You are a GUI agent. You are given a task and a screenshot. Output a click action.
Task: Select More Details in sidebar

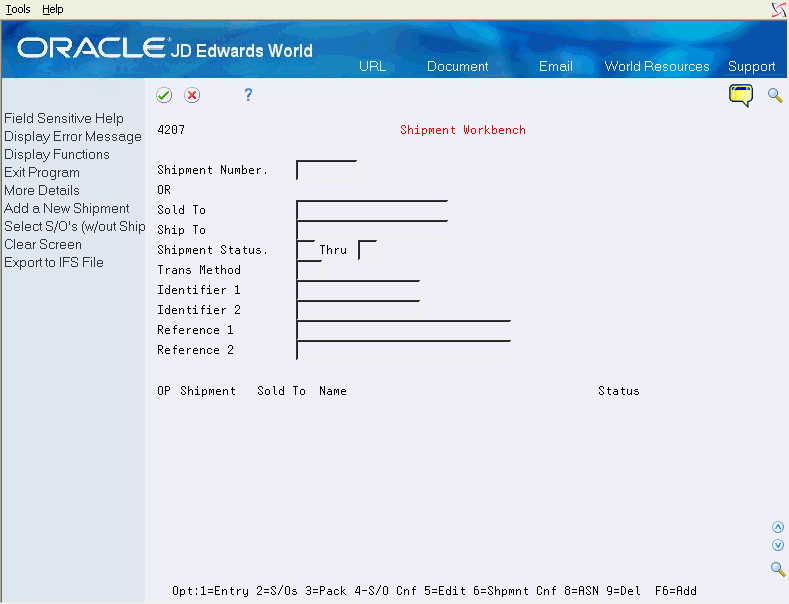click(42, 190)
